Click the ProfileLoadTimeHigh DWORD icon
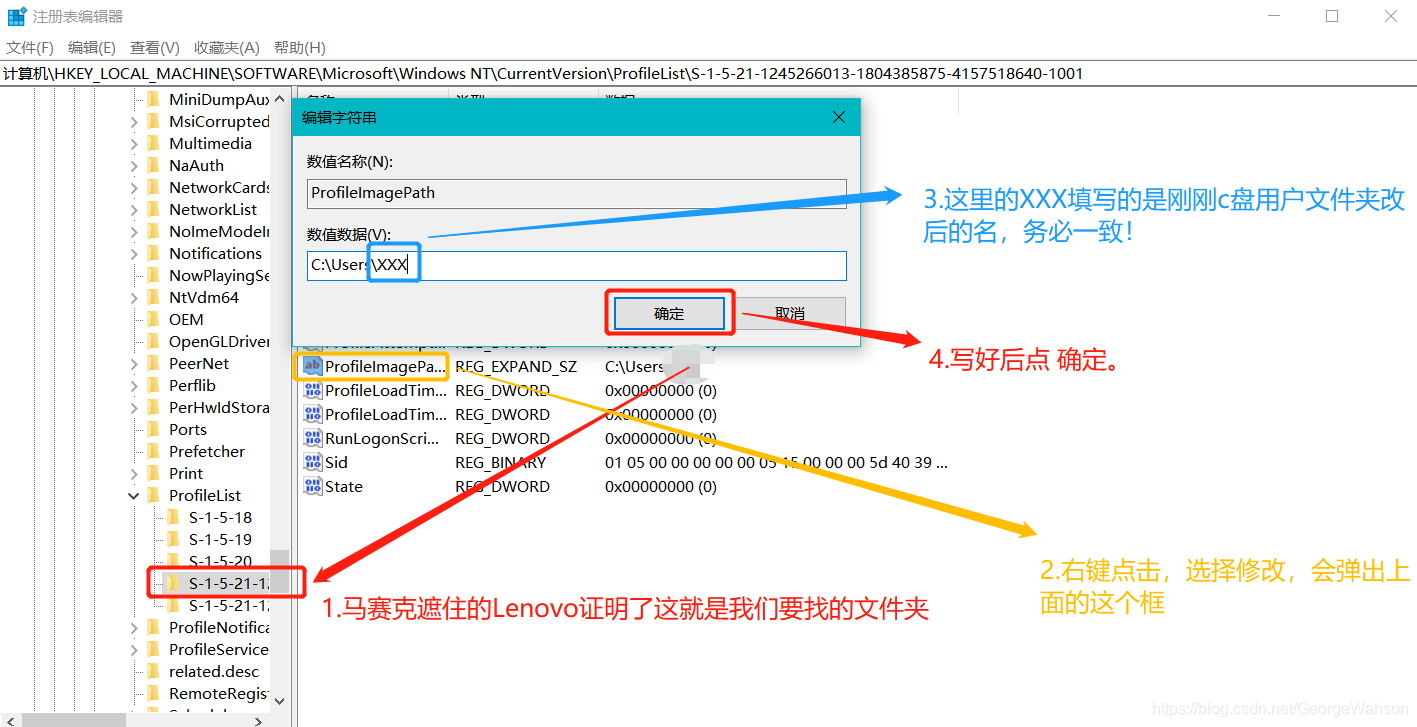The width and height of the screenshot is (1417, 727). pos(312,414)
